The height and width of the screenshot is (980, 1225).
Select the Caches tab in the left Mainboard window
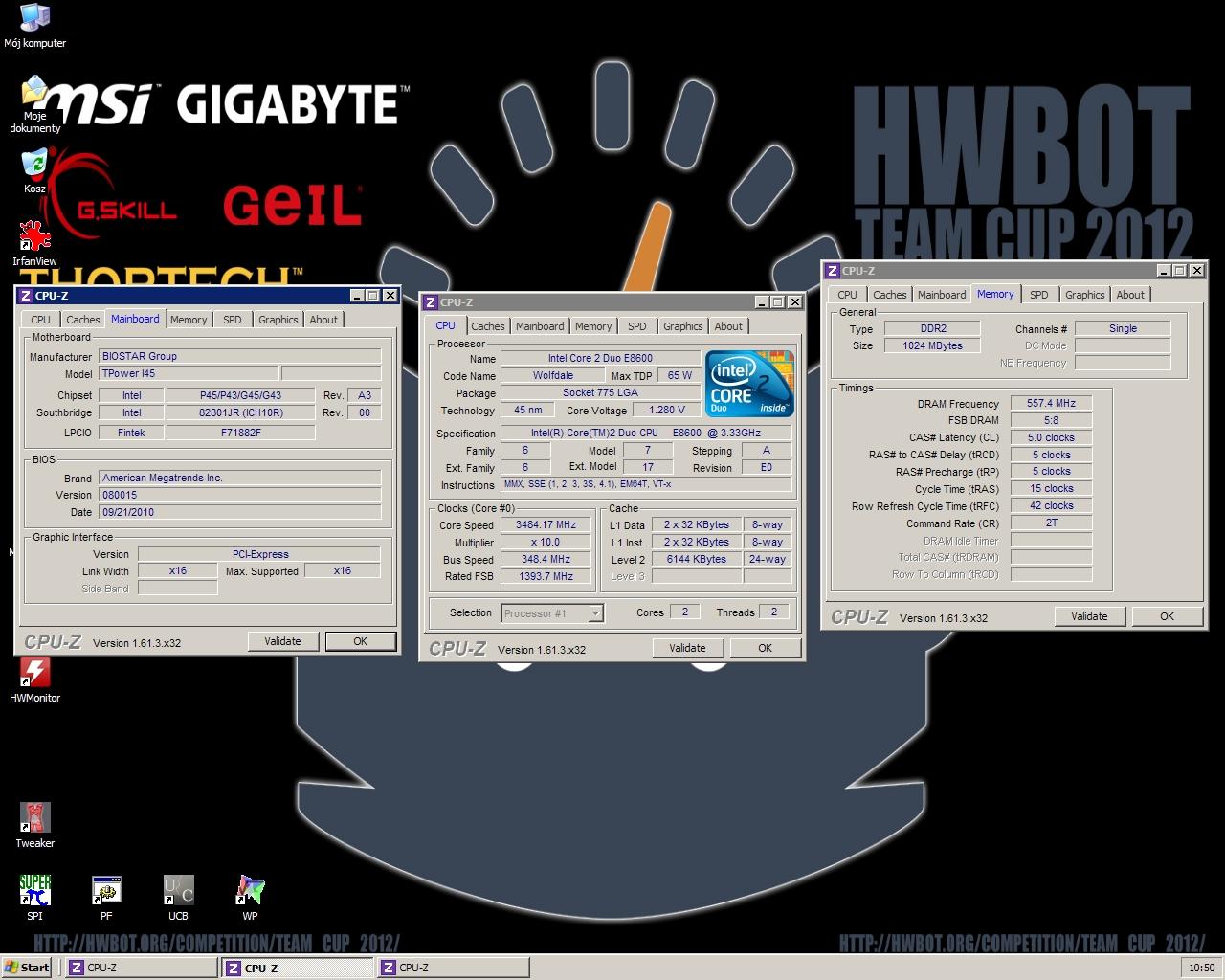click(82, 320)
